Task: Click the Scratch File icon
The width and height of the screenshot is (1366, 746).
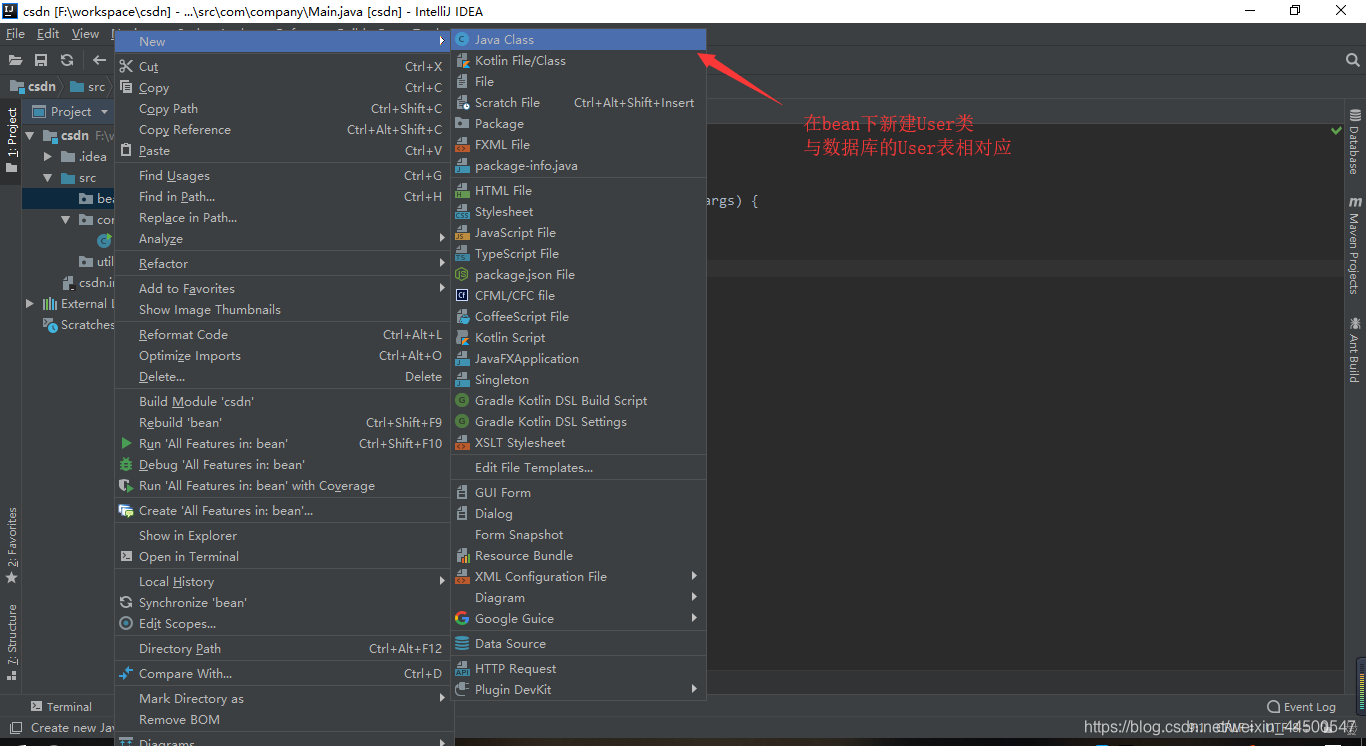Action: click(462, 102)
